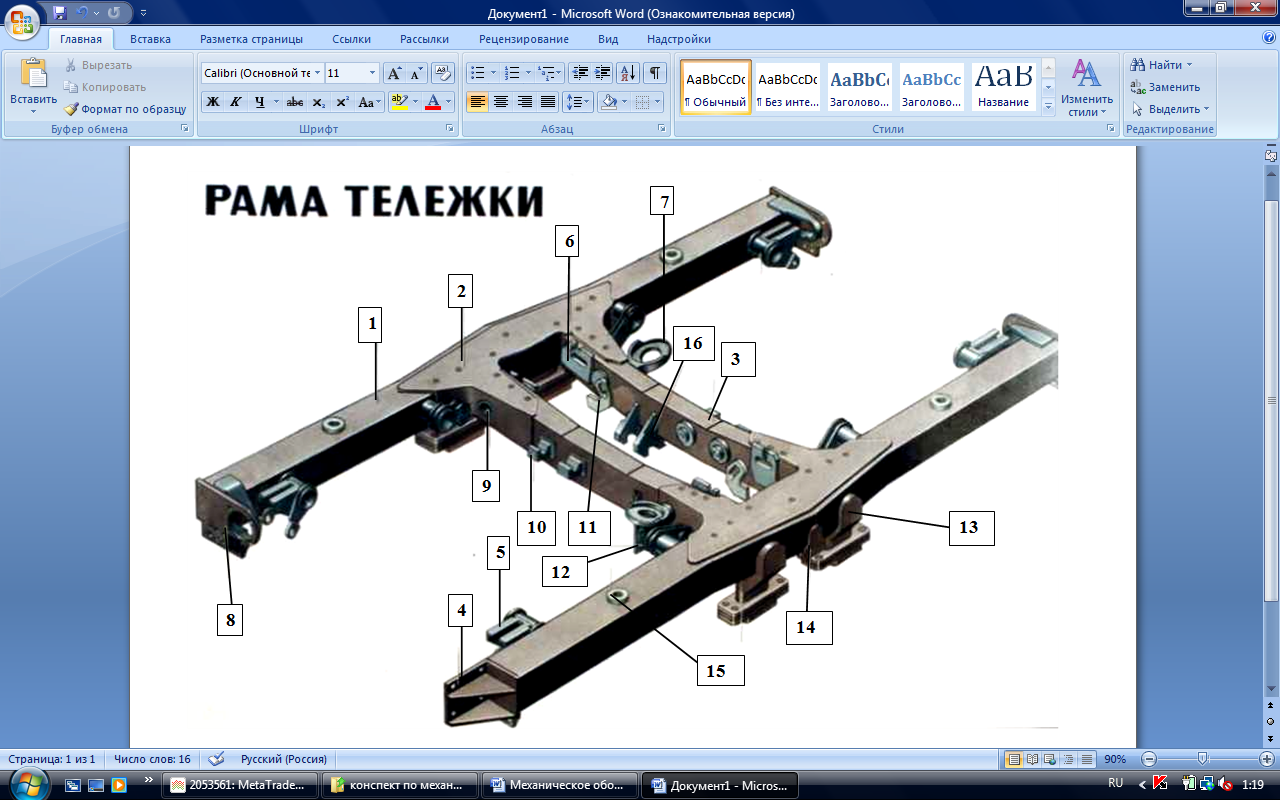Click the Заменить button

1165,87
